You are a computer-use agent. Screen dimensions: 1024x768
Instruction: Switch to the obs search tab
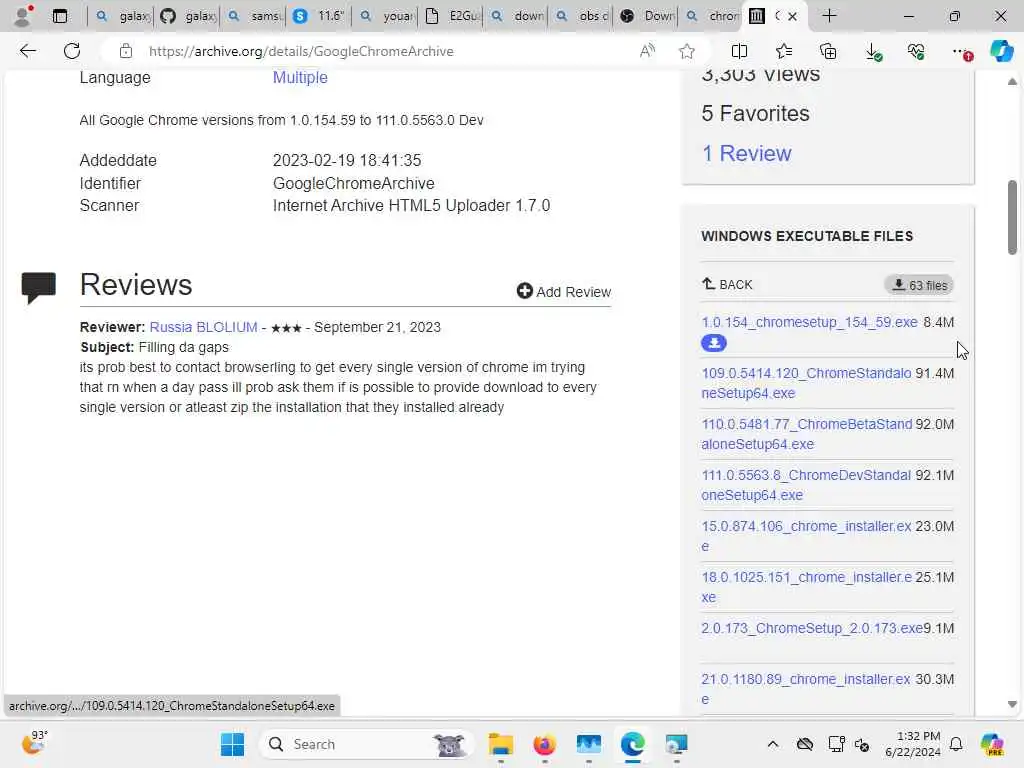coord(583,16)
